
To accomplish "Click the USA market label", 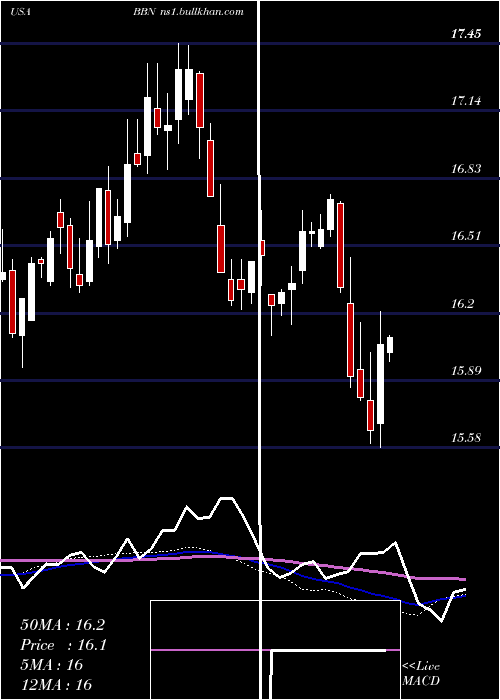I will pos(20,12).
